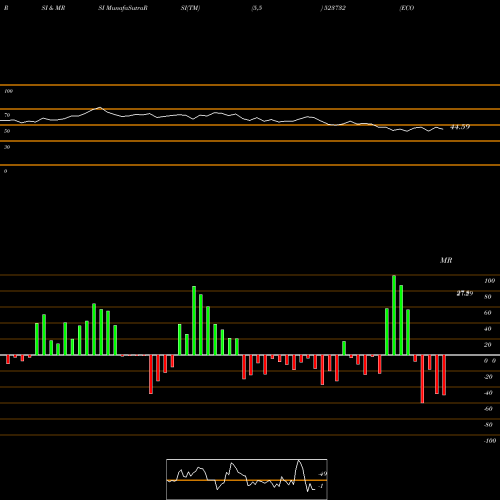This screenshot has height=500, width=500.
Task: Select the longest red MR bar
Action: pos(422,379)
